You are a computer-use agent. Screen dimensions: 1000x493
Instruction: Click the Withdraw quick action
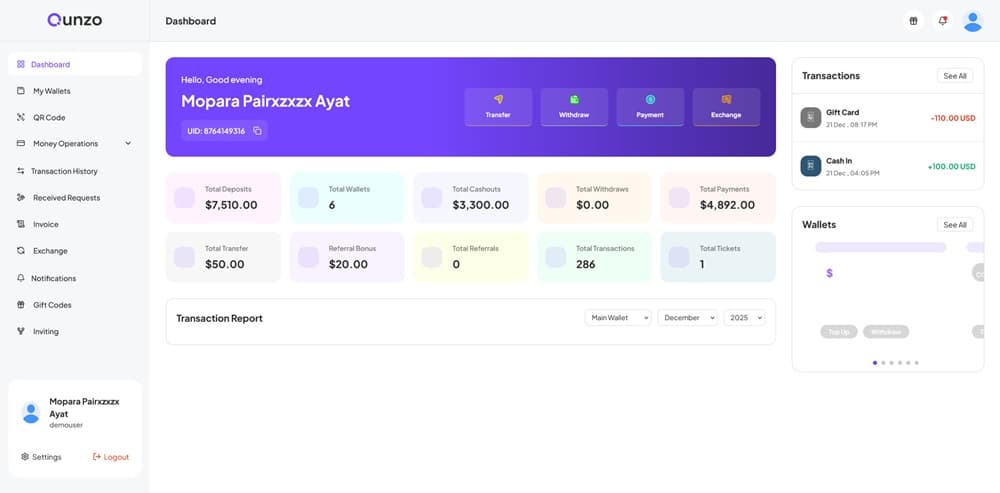pyautogui.click(x=574, y=107)
